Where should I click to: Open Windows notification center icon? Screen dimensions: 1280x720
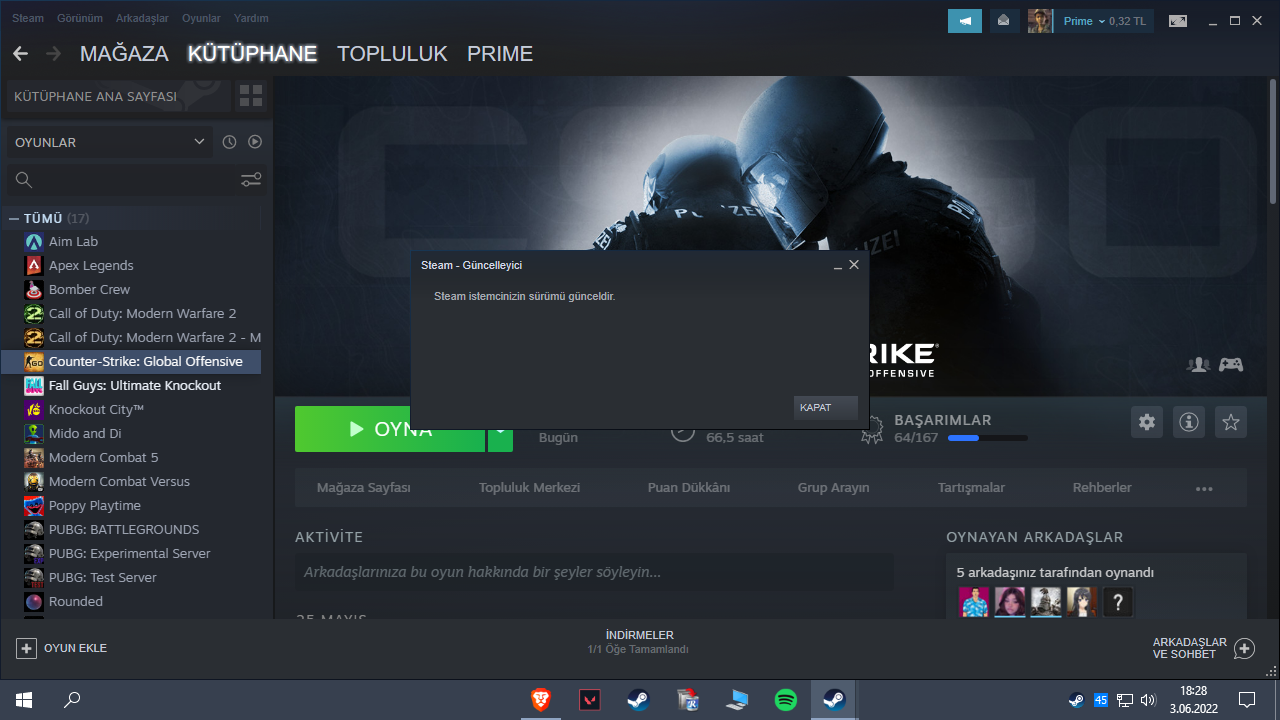tap(1247, 700)
